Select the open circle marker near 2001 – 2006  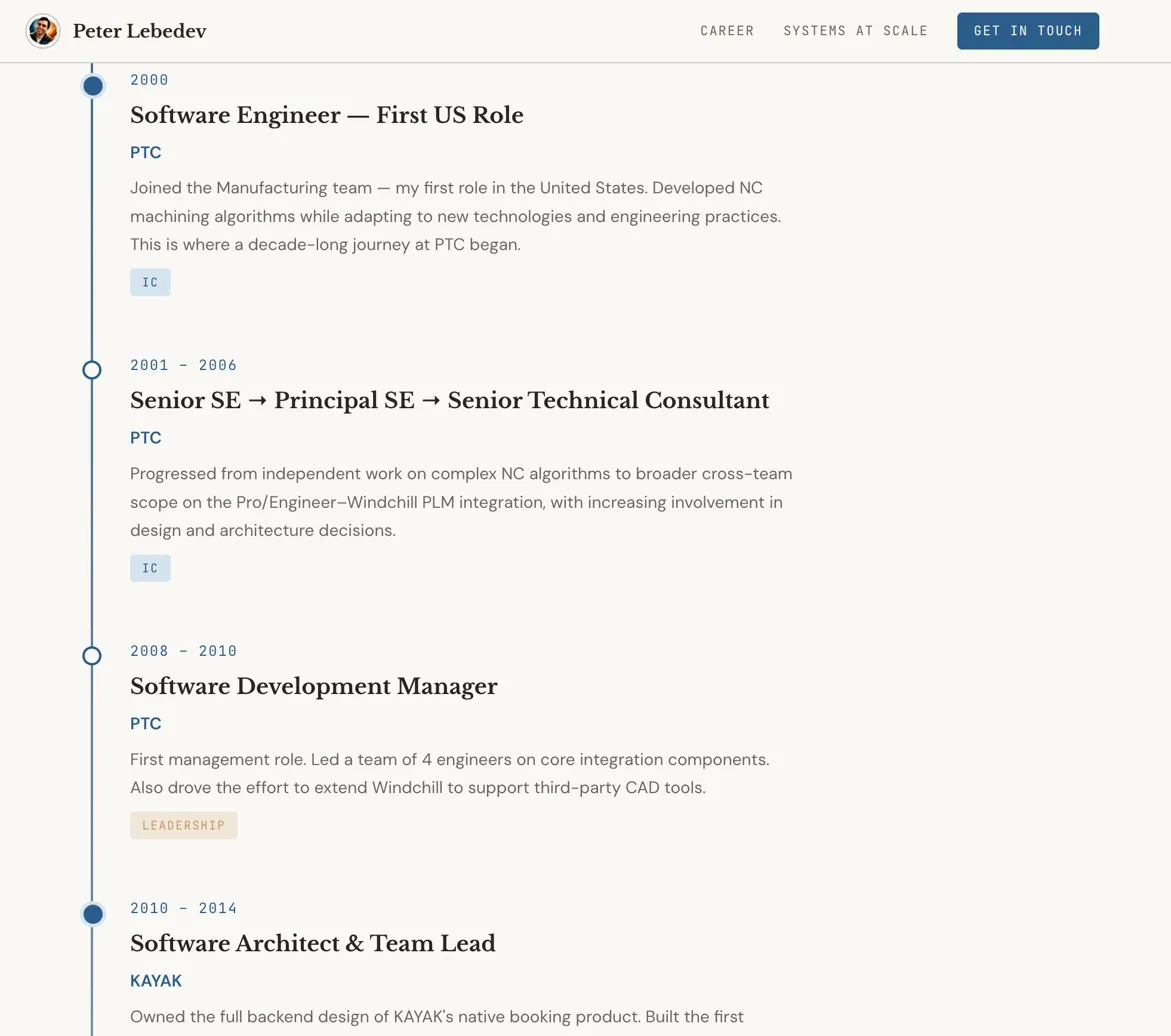[92, 369]
